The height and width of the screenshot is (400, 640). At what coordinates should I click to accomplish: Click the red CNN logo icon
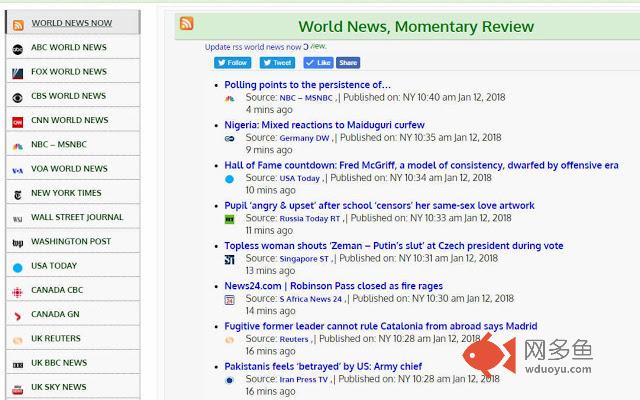pos(18,122)
